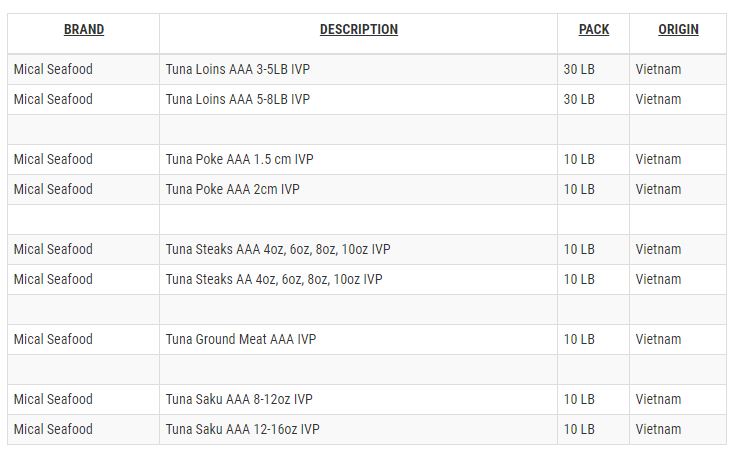Click Mical Seafood brand in first row
The height and width of the screenshot is (452, 735).
[x=53, y=69]
